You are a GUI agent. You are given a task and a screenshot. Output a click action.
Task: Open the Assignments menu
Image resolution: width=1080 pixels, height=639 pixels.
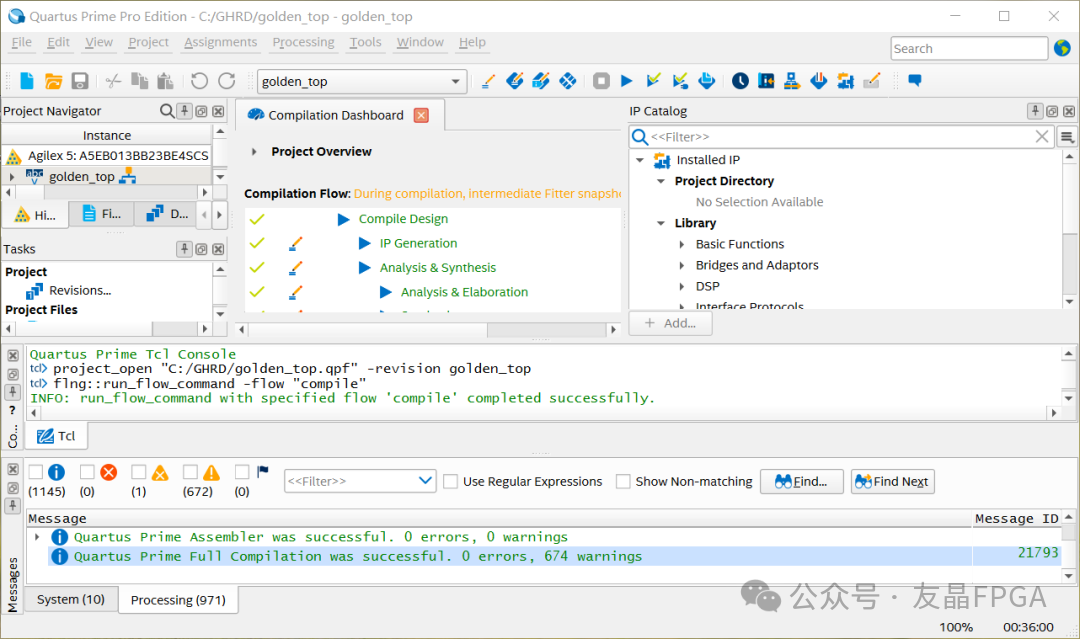pos(220,42)
